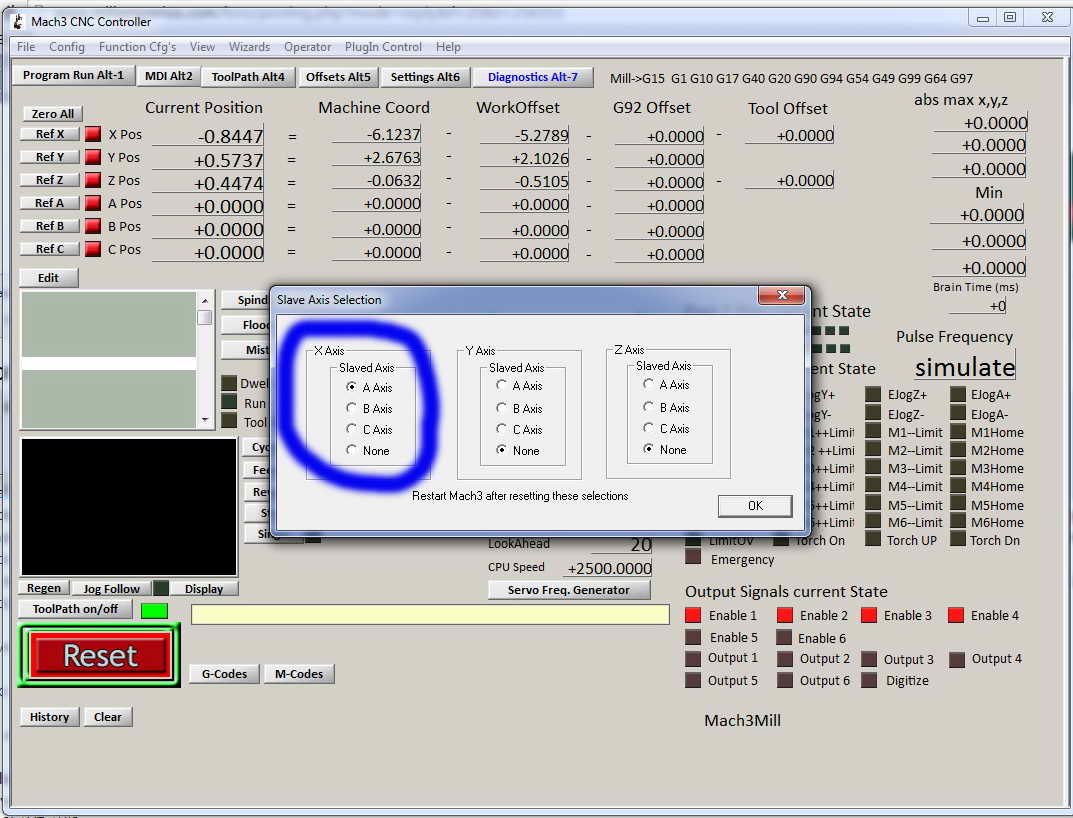Open the Wizards menu

tap(249, 47)
